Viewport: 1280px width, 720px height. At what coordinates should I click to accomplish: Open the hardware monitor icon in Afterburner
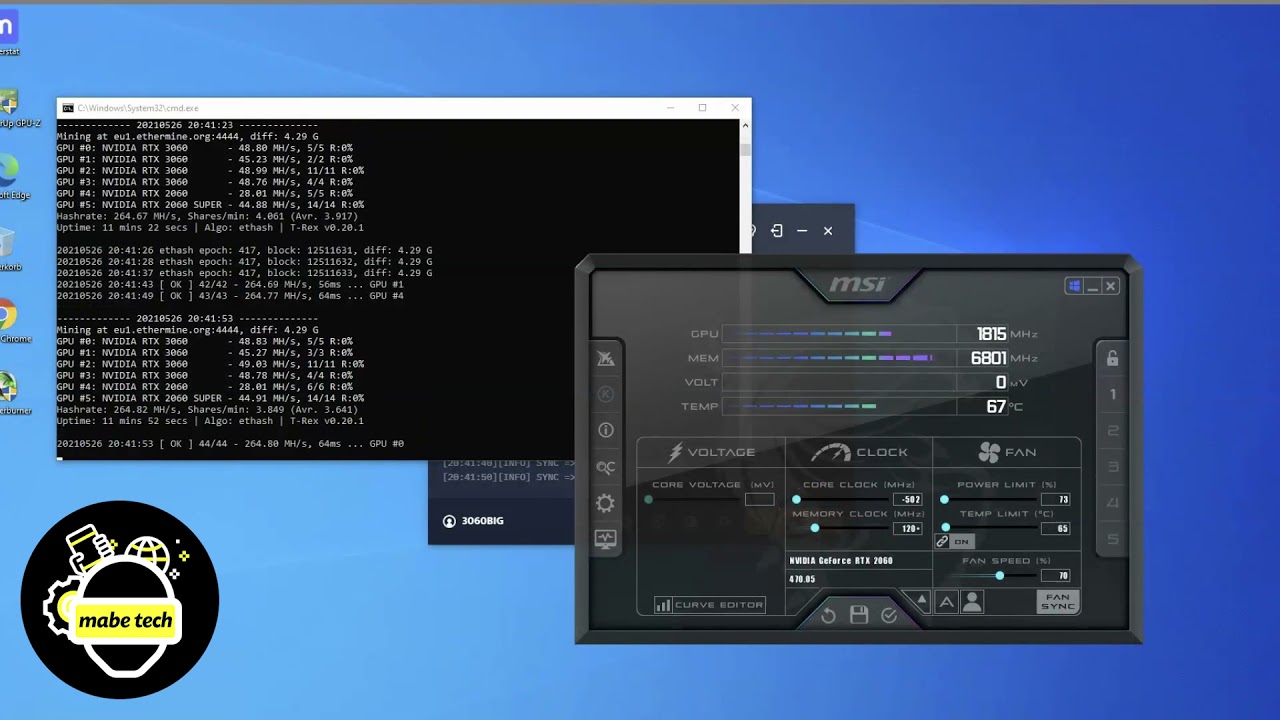(605, 539)
